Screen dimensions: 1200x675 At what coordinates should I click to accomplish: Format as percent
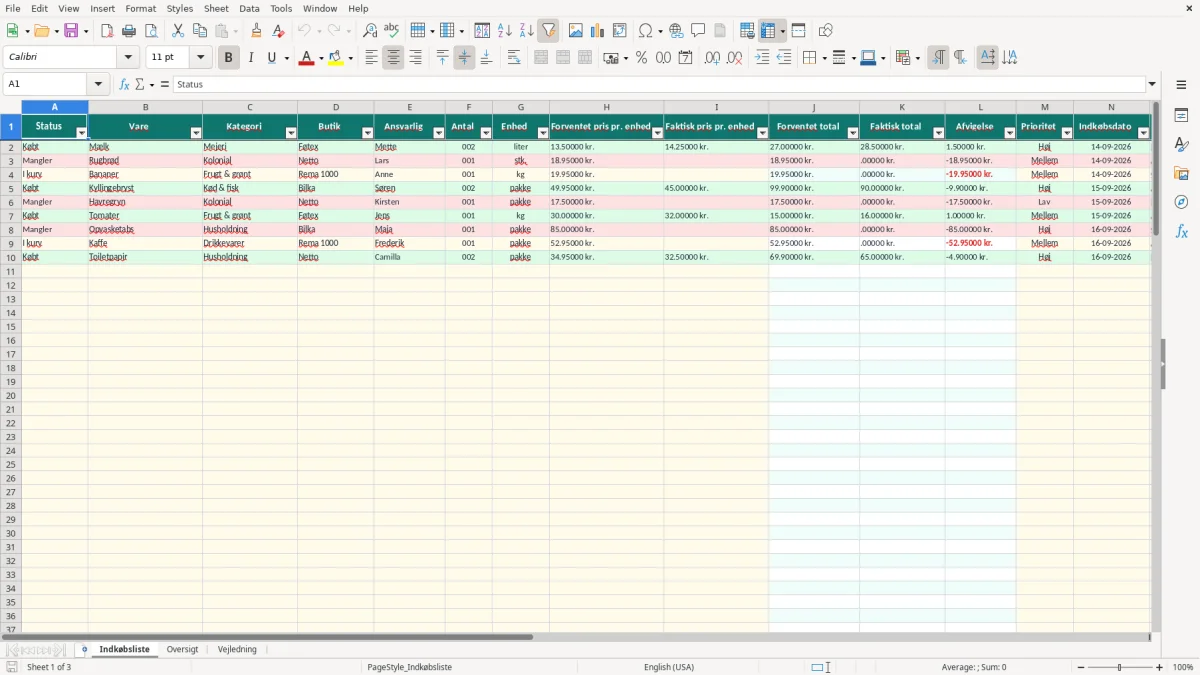coord(642,58)
